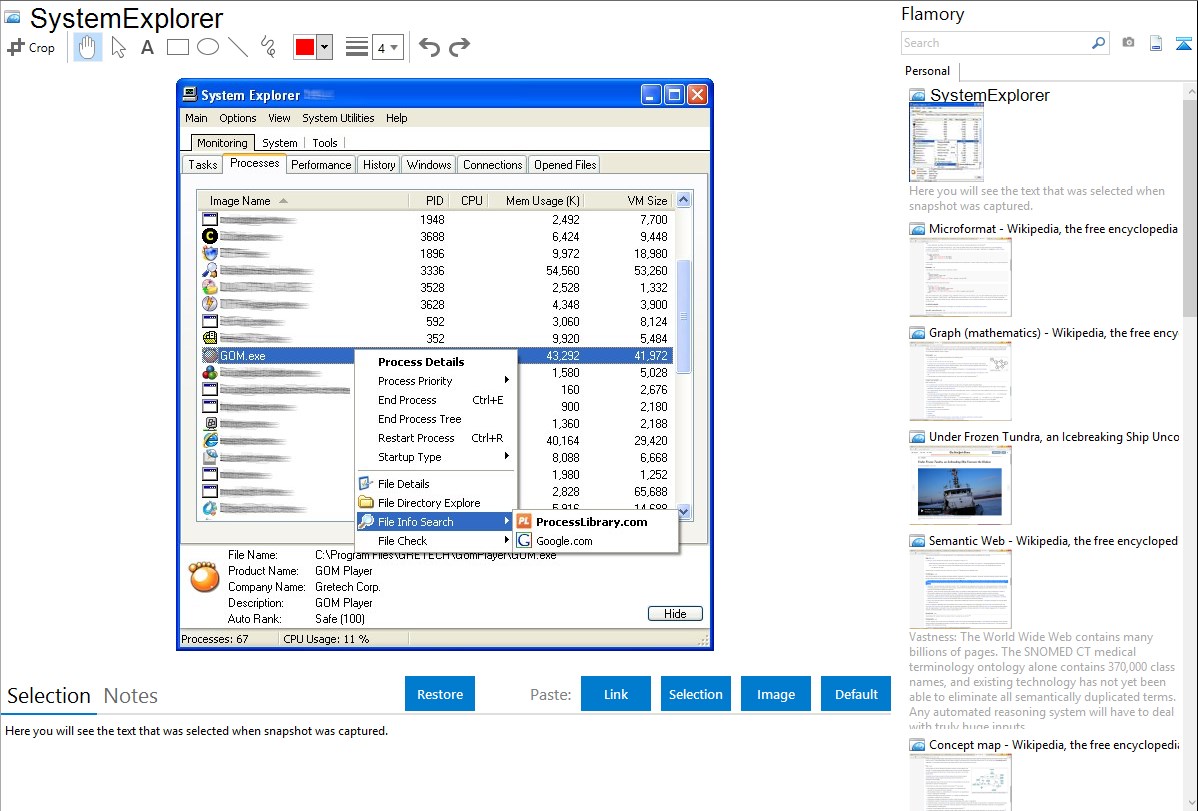Switch to the Connections tab
Screen dimensions: 1198x811
(x=493, y=164)
